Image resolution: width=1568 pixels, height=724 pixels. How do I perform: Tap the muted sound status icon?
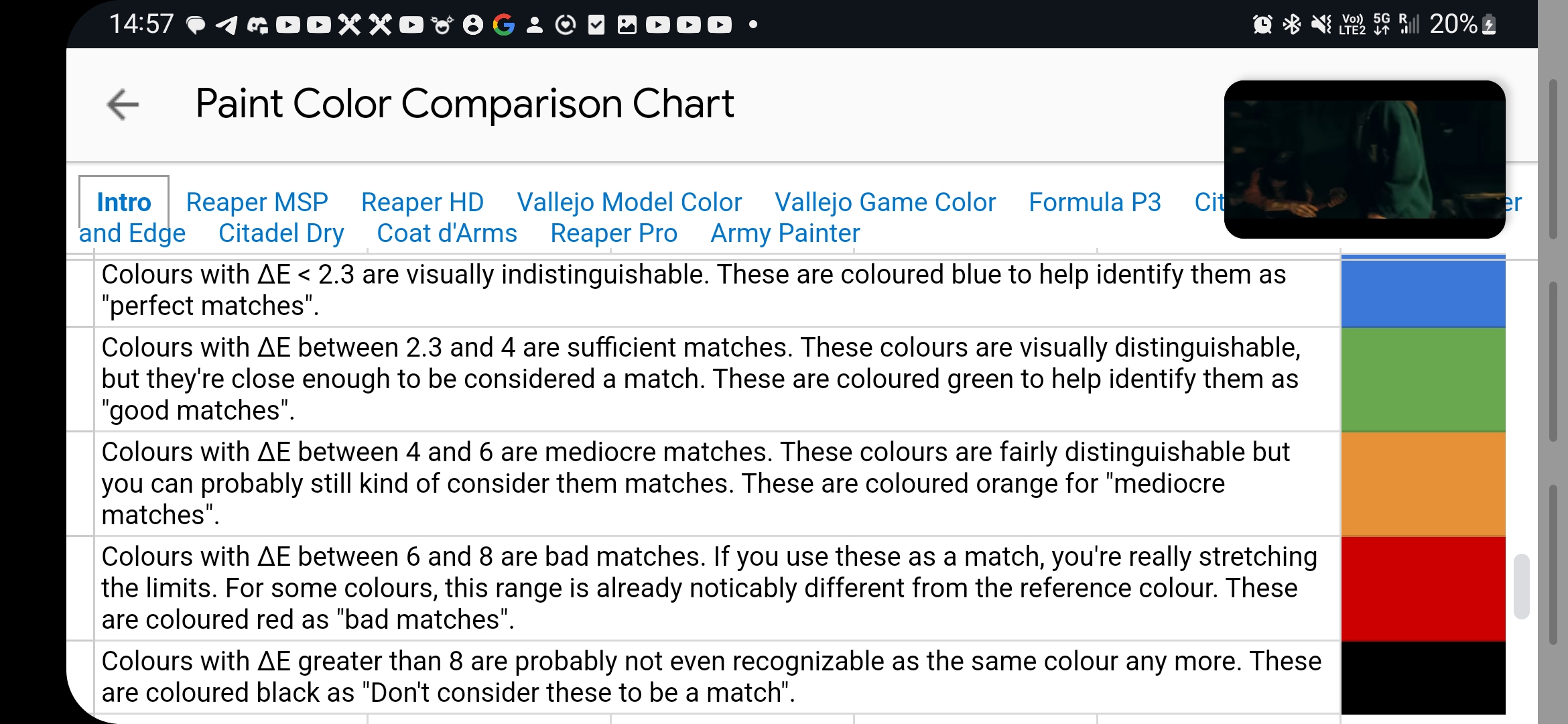(1321, 25)
